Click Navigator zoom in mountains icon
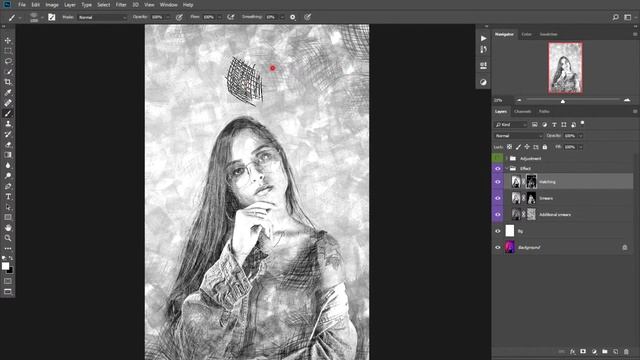The width and height of the screenshot is (640, 360). (627, 100)
